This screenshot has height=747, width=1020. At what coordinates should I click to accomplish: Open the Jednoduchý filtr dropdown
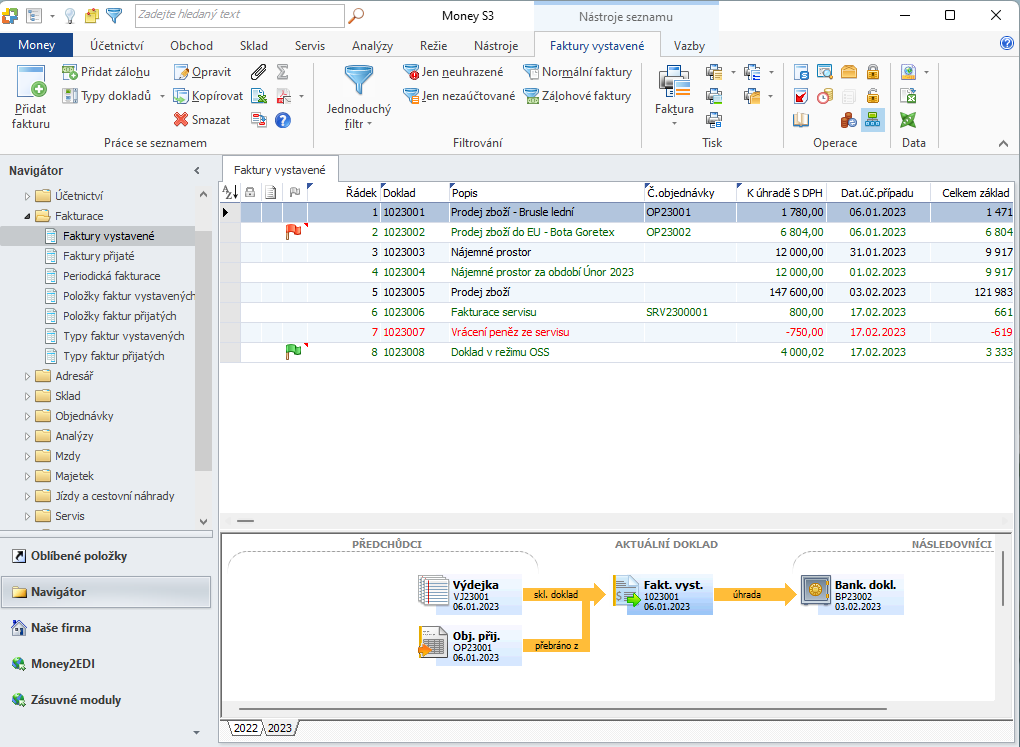pos(358,98)
